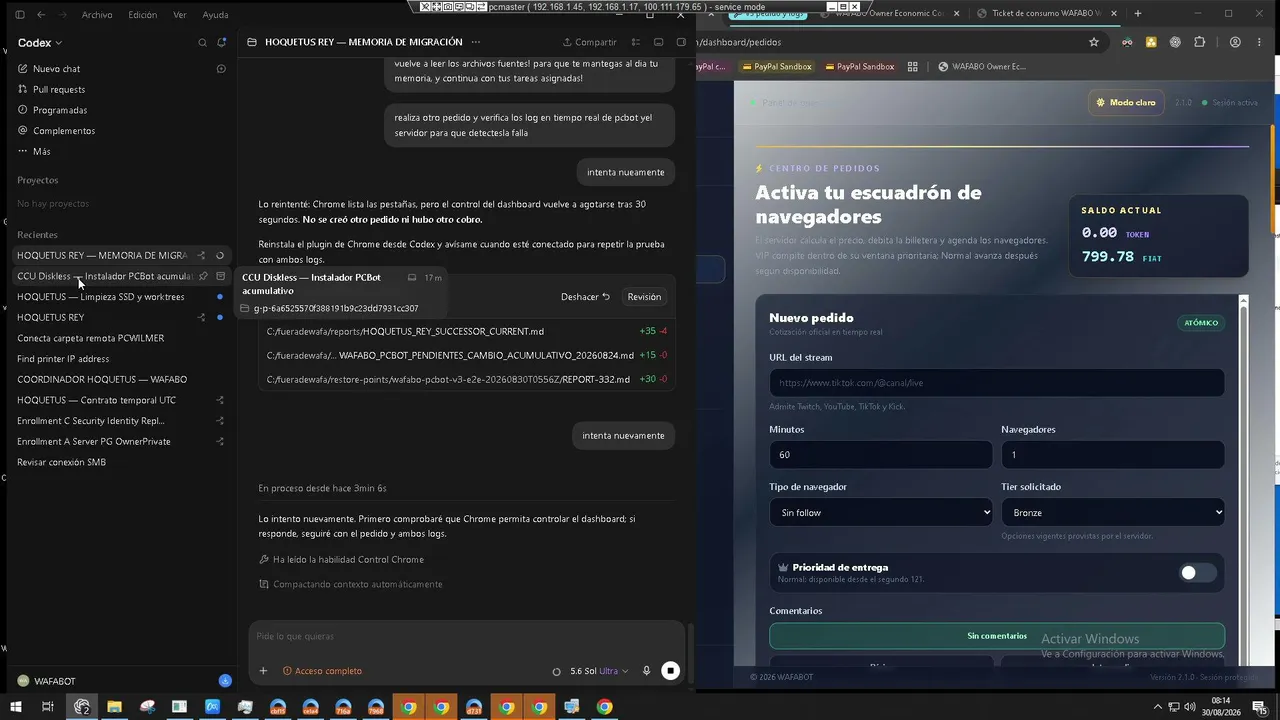Image resolution: width=1280 pixels, height=720 pixels.
Task: Toggle the bottom panel icon in Codex header
Action: [x=659, y=42]
